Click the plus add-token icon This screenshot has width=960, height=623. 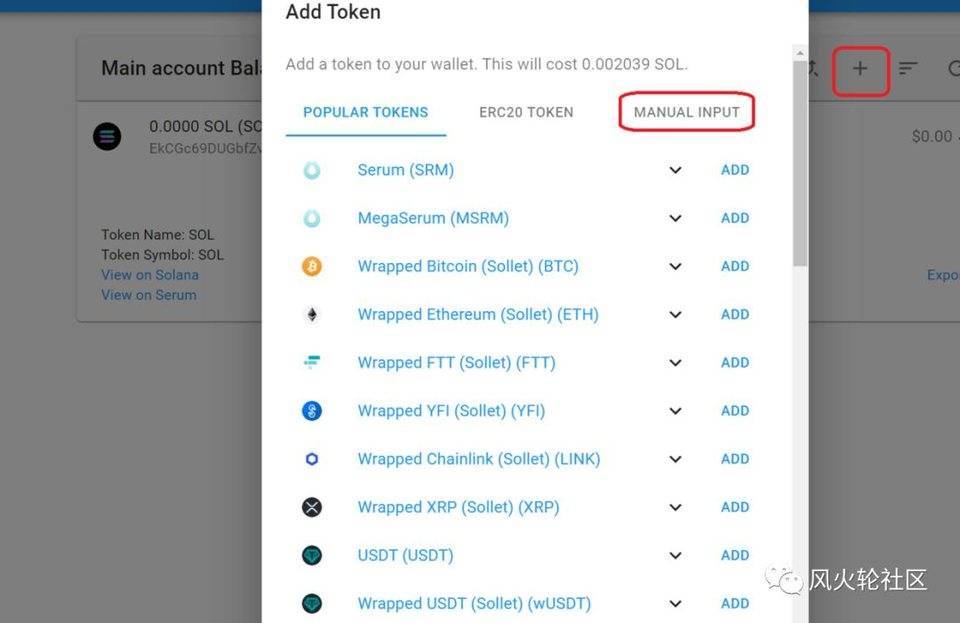(x=860, y=69)
